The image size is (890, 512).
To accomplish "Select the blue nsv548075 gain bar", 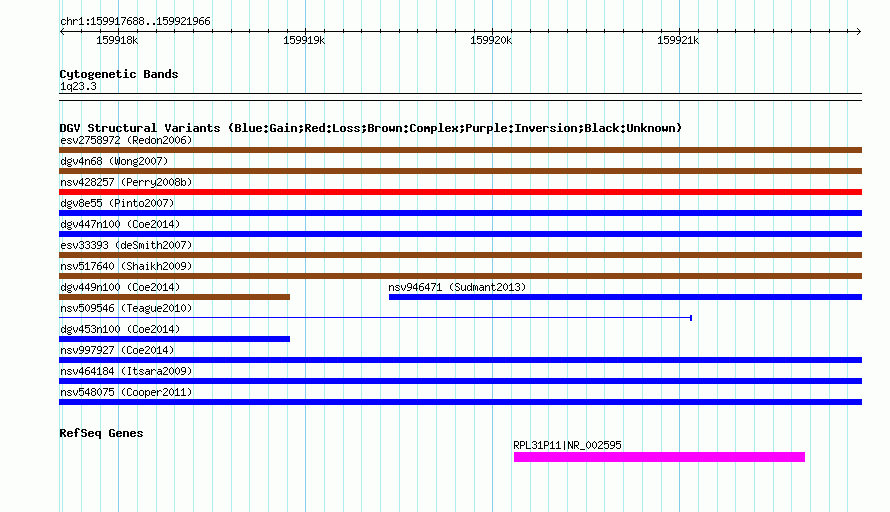I will pyautogui.click(x=460, y=402).
